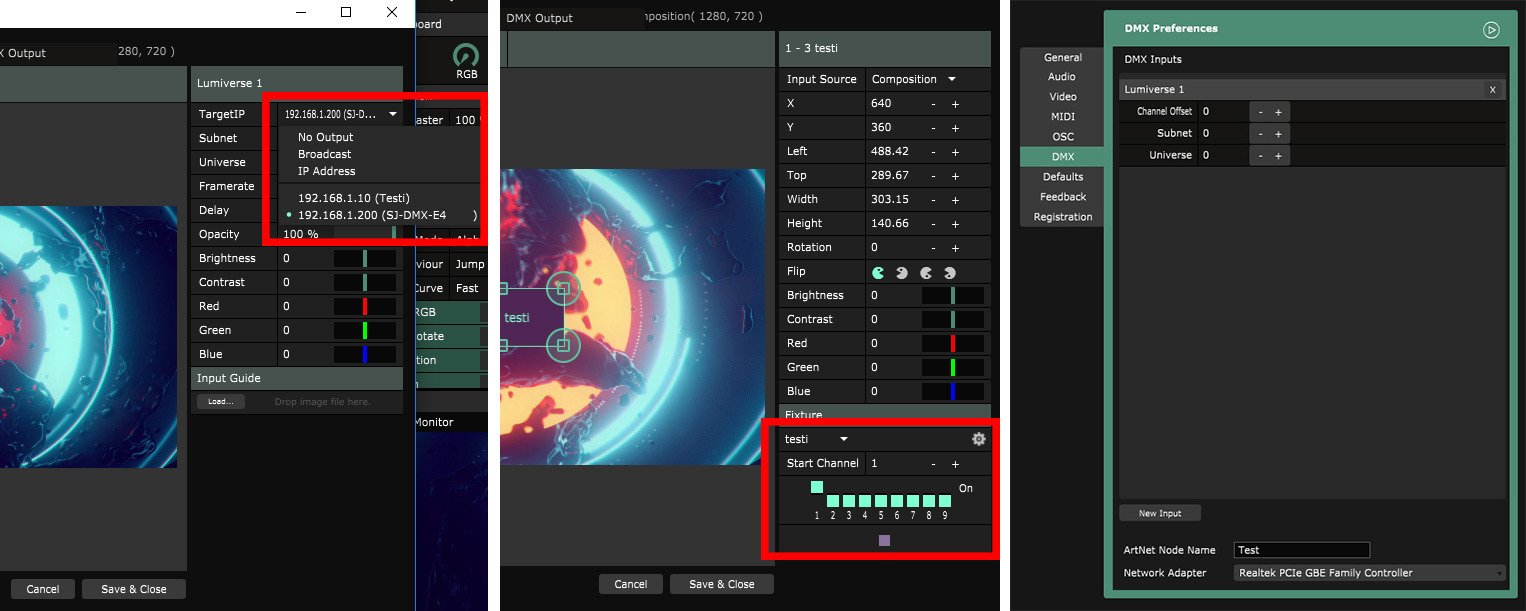Open the testi fixture dropdown
This screenshot has width=1526, height=611.
816,439
